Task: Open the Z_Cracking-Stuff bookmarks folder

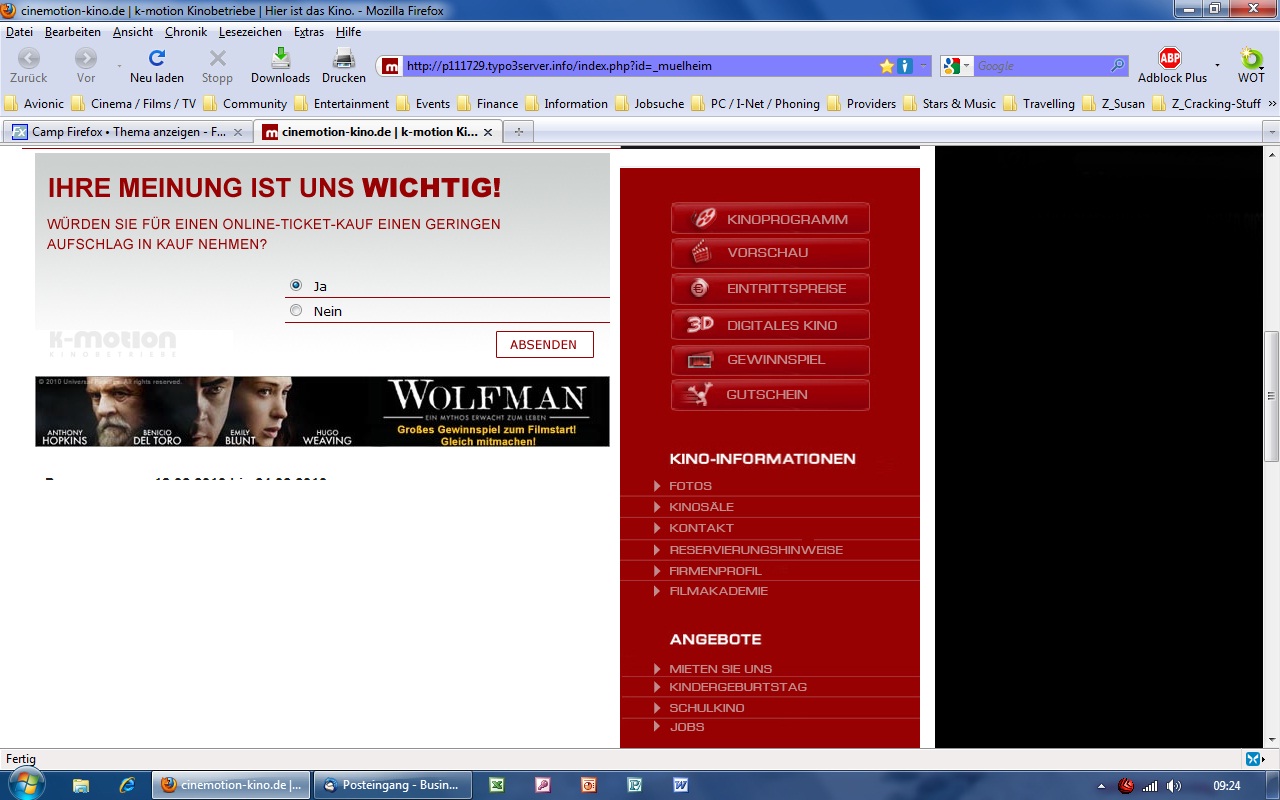Action: click(x=1207, y=103)
